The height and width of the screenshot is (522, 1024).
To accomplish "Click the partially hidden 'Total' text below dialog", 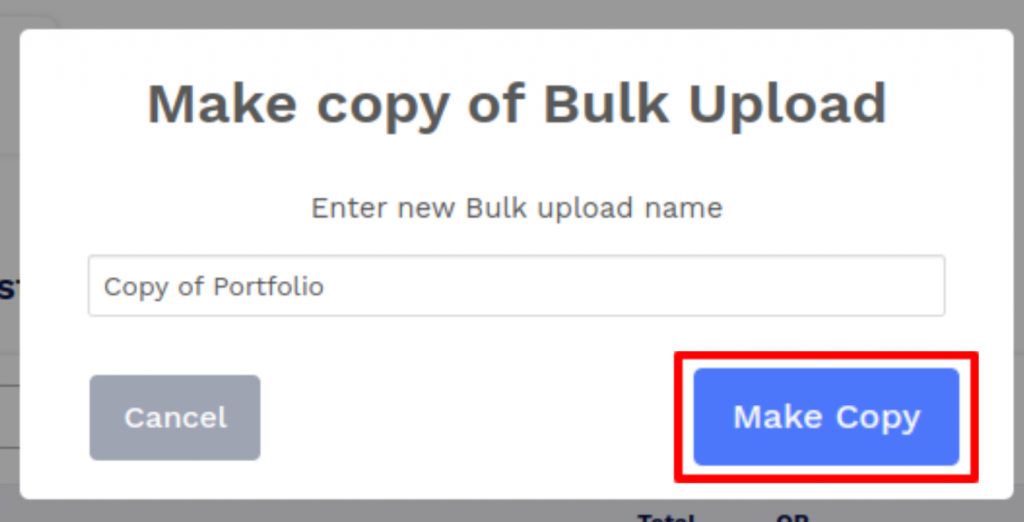I will click(666, 519).
